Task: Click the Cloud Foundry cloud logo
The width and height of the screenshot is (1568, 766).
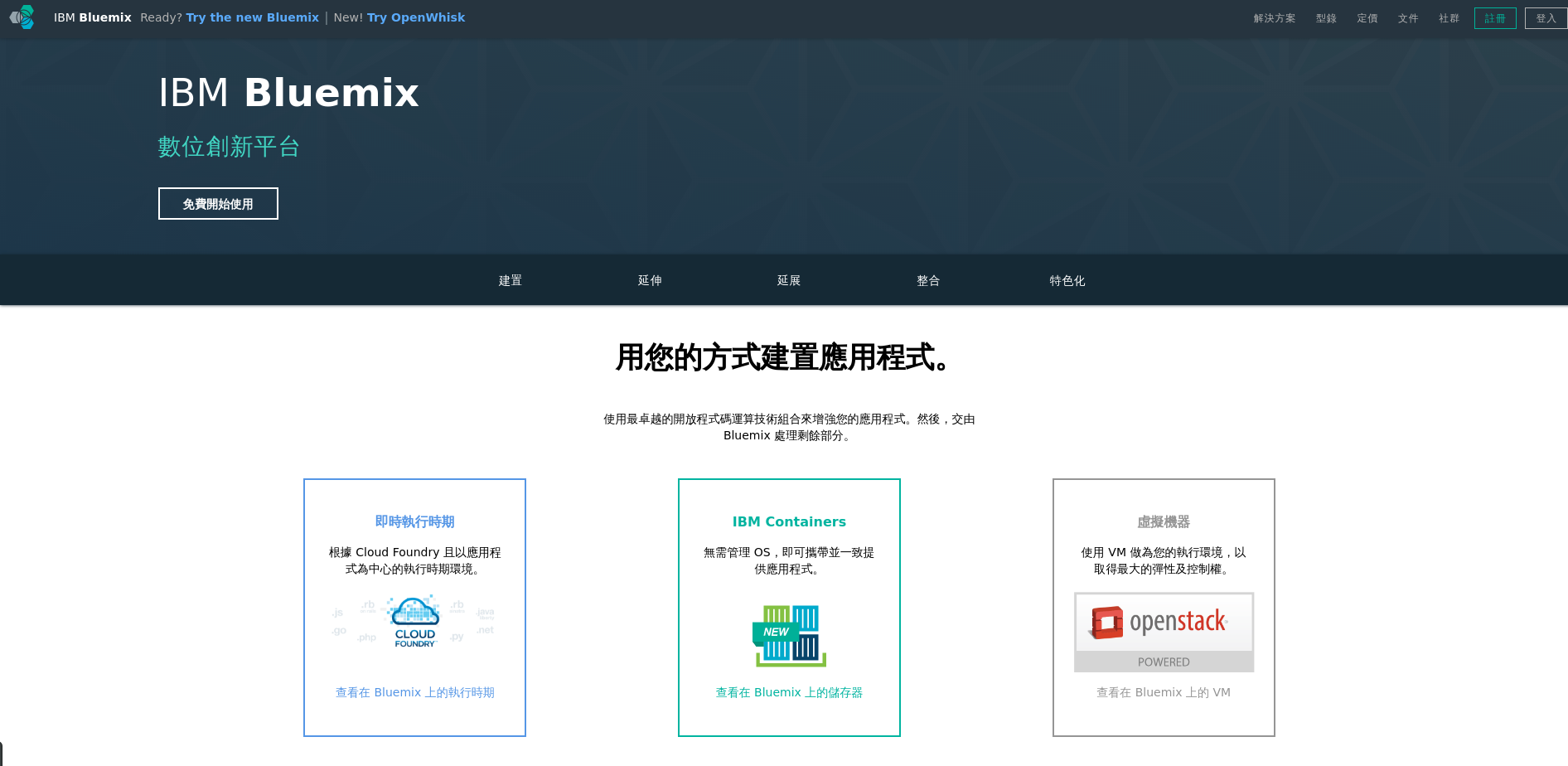Action: click(414, 622)
